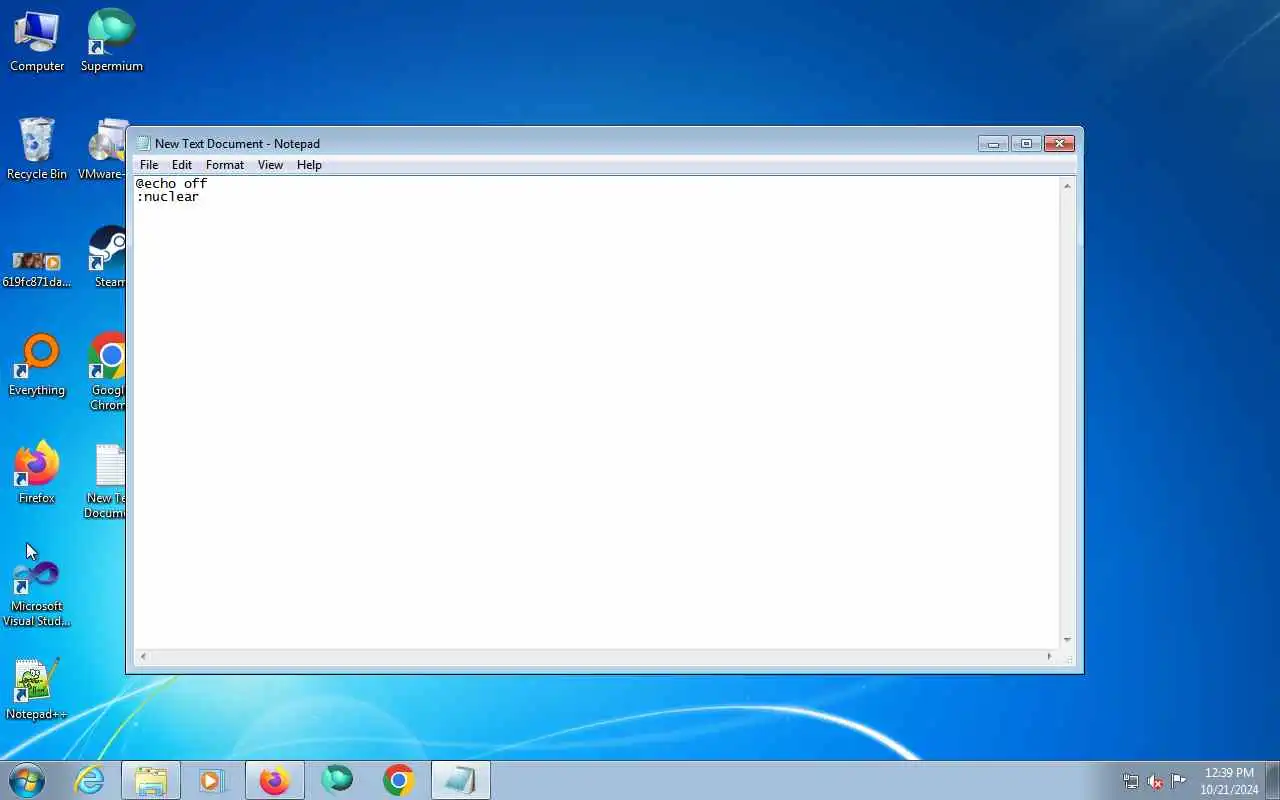Image resolution: width=1280 pixels, height=800 pixels.
Task: Switch to Firefox in the taskbar
Action: click(274, 780)
